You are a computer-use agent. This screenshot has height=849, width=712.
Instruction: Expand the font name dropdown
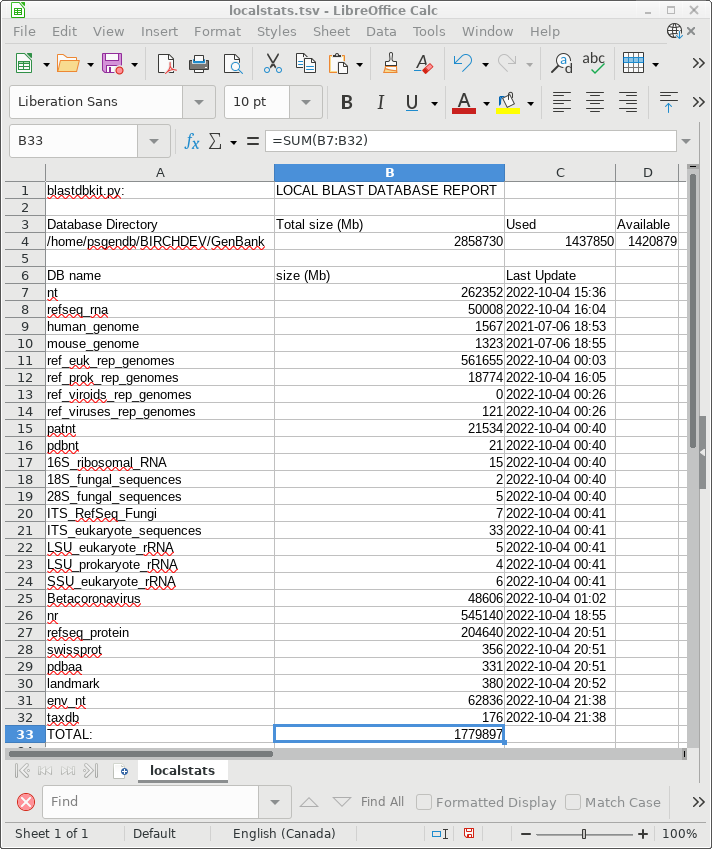[x=199, y=102]
